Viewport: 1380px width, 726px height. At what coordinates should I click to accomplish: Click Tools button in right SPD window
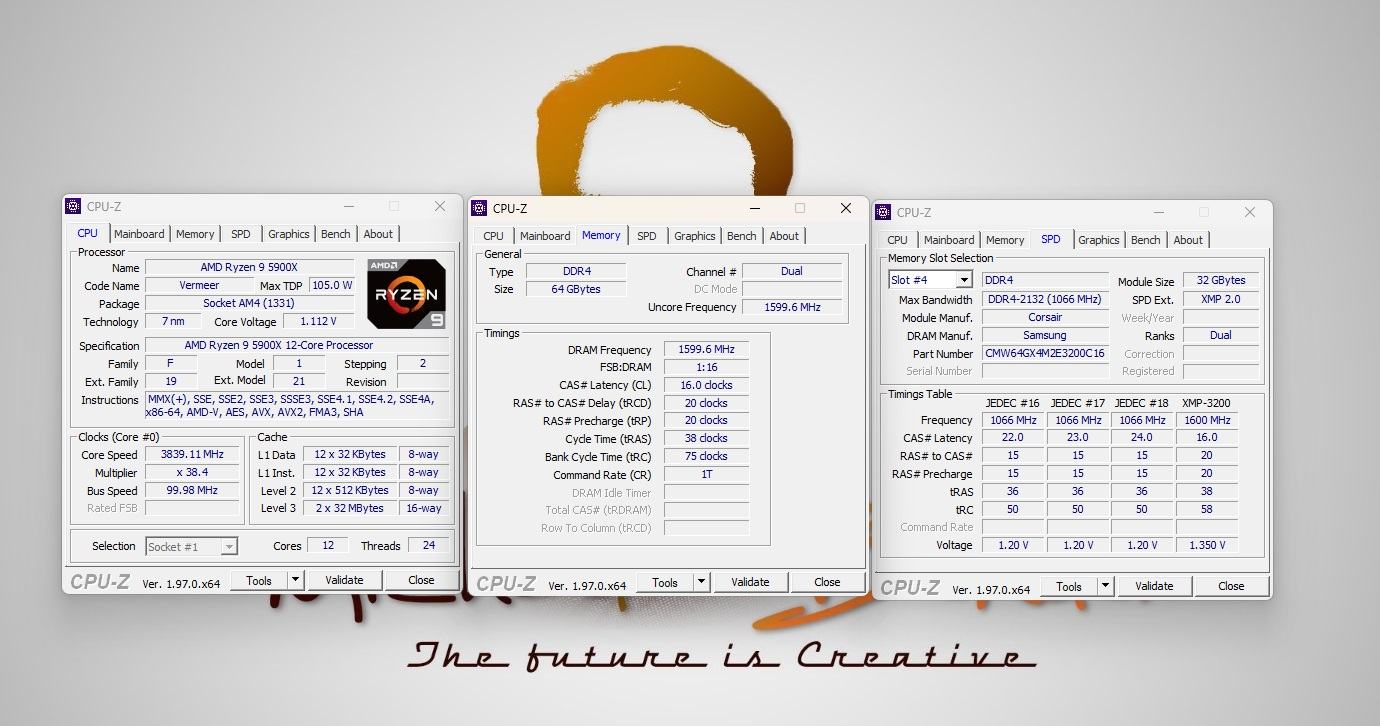[x=1069, y=586]
